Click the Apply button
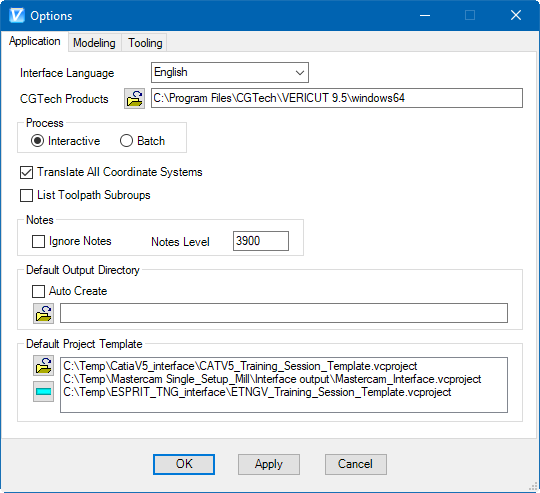 tap(269, 464)
